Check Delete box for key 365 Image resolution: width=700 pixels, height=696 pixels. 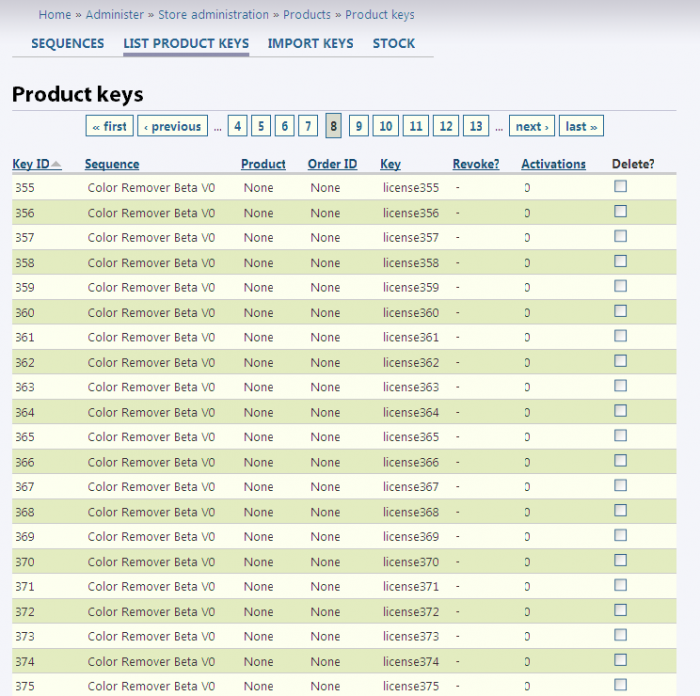(x=621, y=436)
